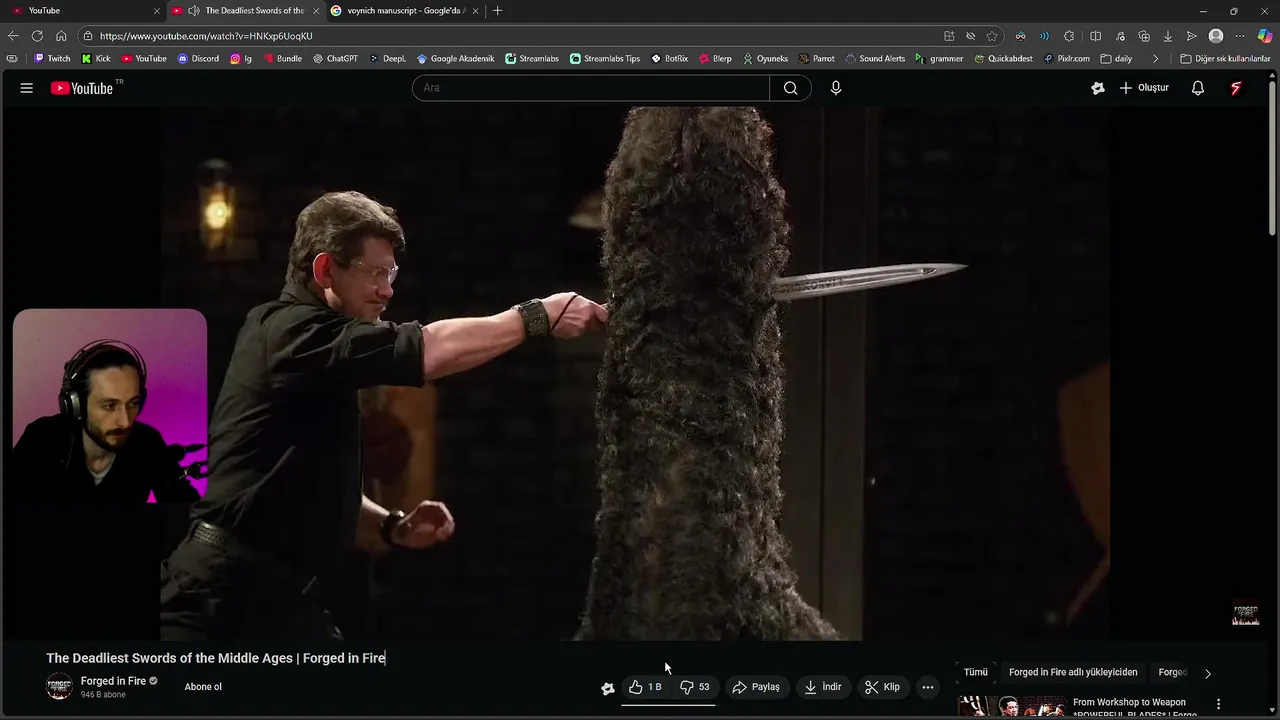Show more filter chips with the right chevron

coord(1207,673)
